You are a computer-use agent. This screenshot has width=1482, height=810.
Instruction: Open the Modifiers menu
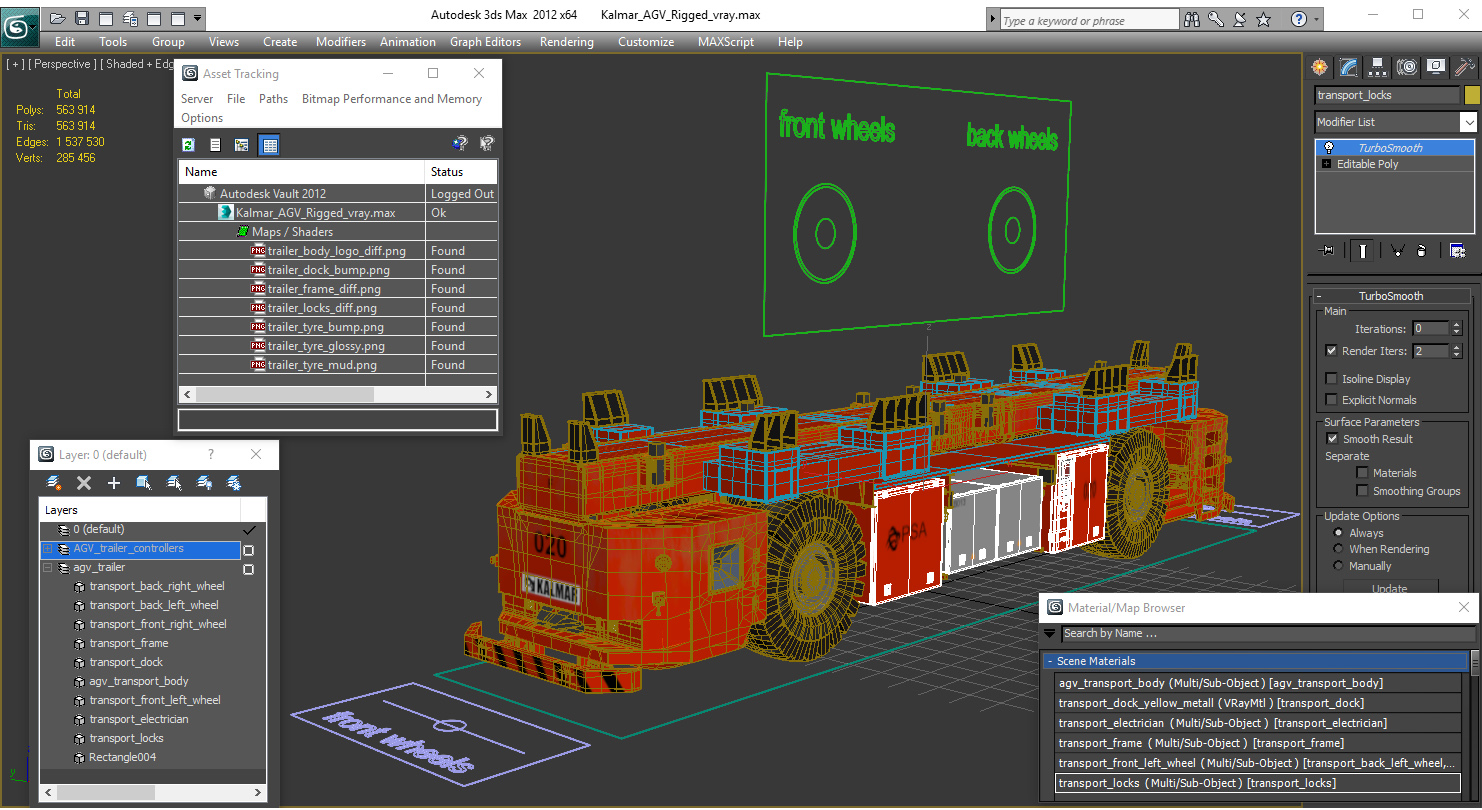[x=341, y=42]
